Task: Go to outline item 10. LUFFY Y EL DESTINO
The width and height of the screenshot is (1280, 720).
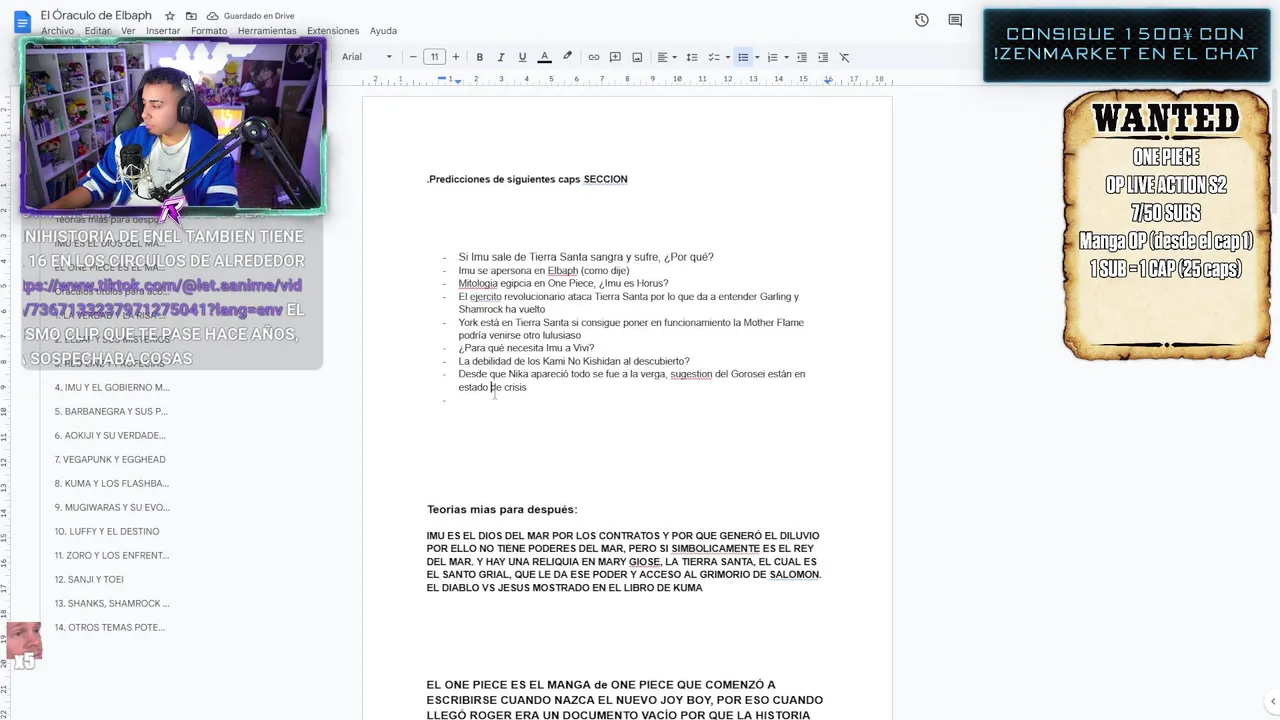Action: click(107, 531)
